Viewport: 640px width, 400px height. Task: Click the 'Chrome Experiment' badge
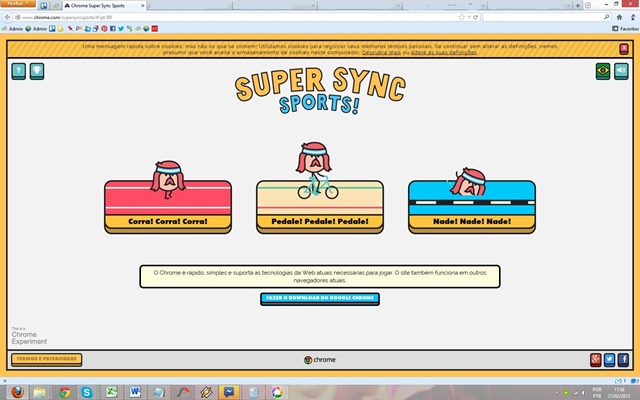tap(29, 336)
